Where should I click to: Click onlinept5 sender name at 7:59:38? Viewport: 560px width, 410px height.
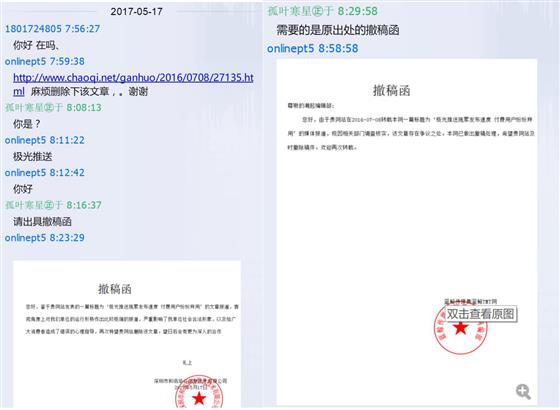tap(25, 61)
